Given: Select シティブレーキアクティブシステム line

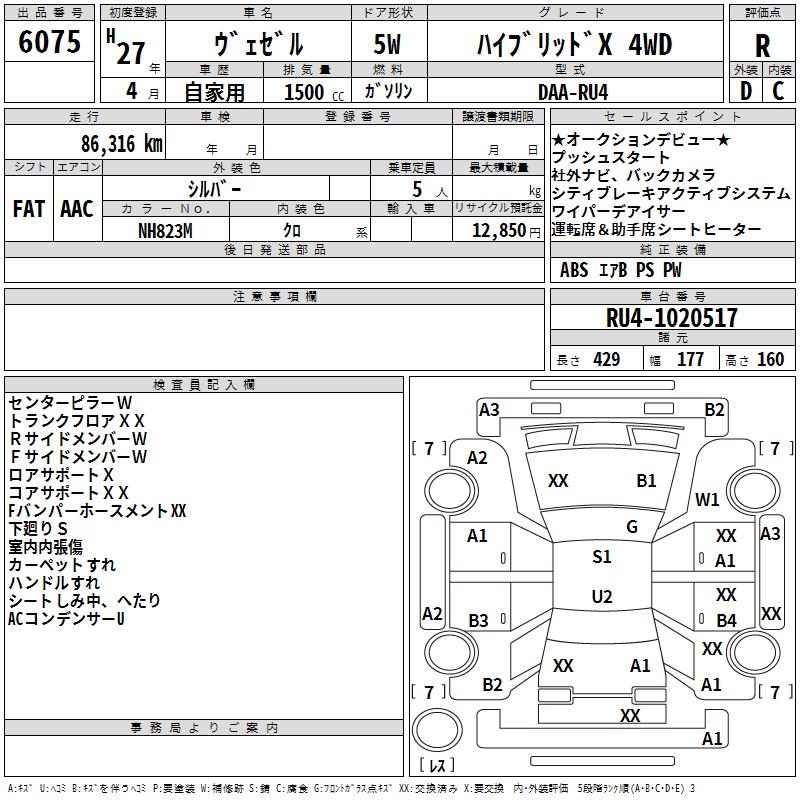Looking at the screenshot, I should tap(671, 193).
